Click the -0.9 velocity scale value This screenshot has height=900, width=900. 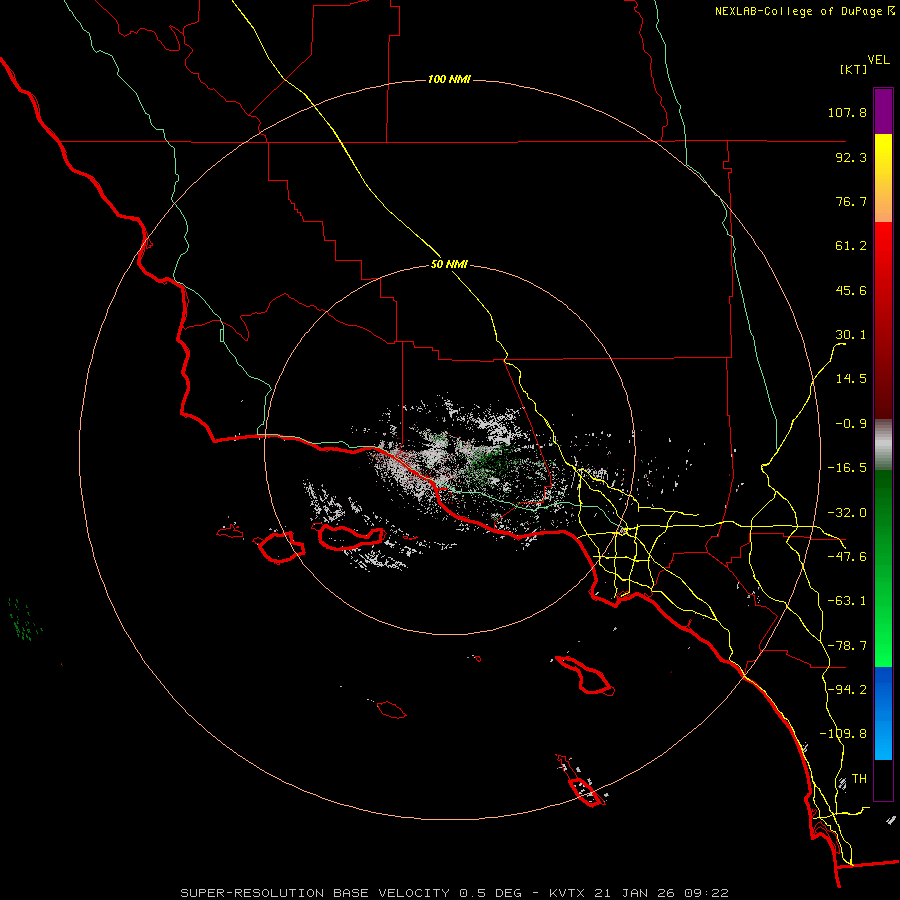click(851, 424)
